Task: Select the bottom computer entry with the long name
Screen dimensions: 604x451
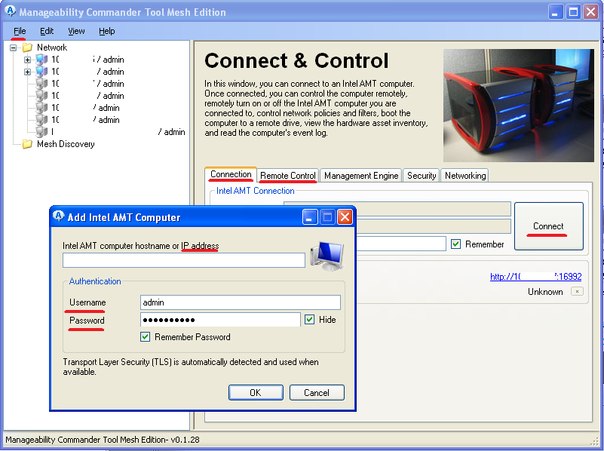Action: 118,132
